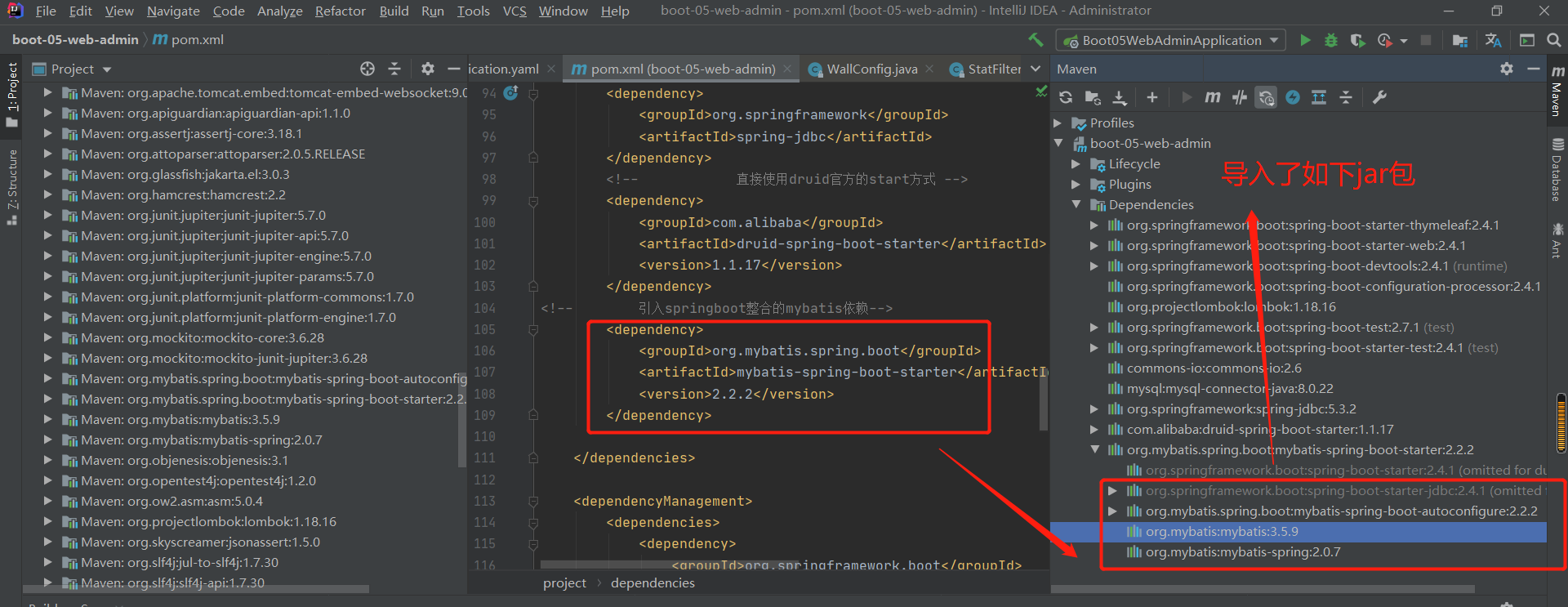1568x607 pixels.
Task: Open the File menu
Action: 46,11
